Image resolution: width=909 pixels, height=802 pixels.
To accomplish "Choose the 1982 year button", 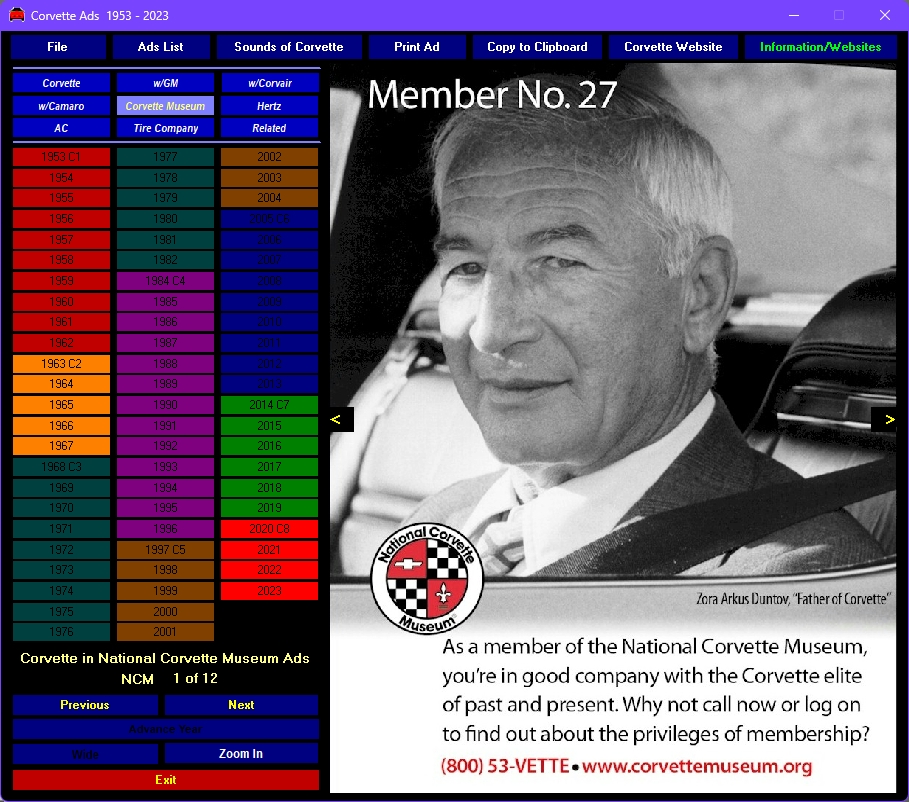I will click(x=165, y=260).
